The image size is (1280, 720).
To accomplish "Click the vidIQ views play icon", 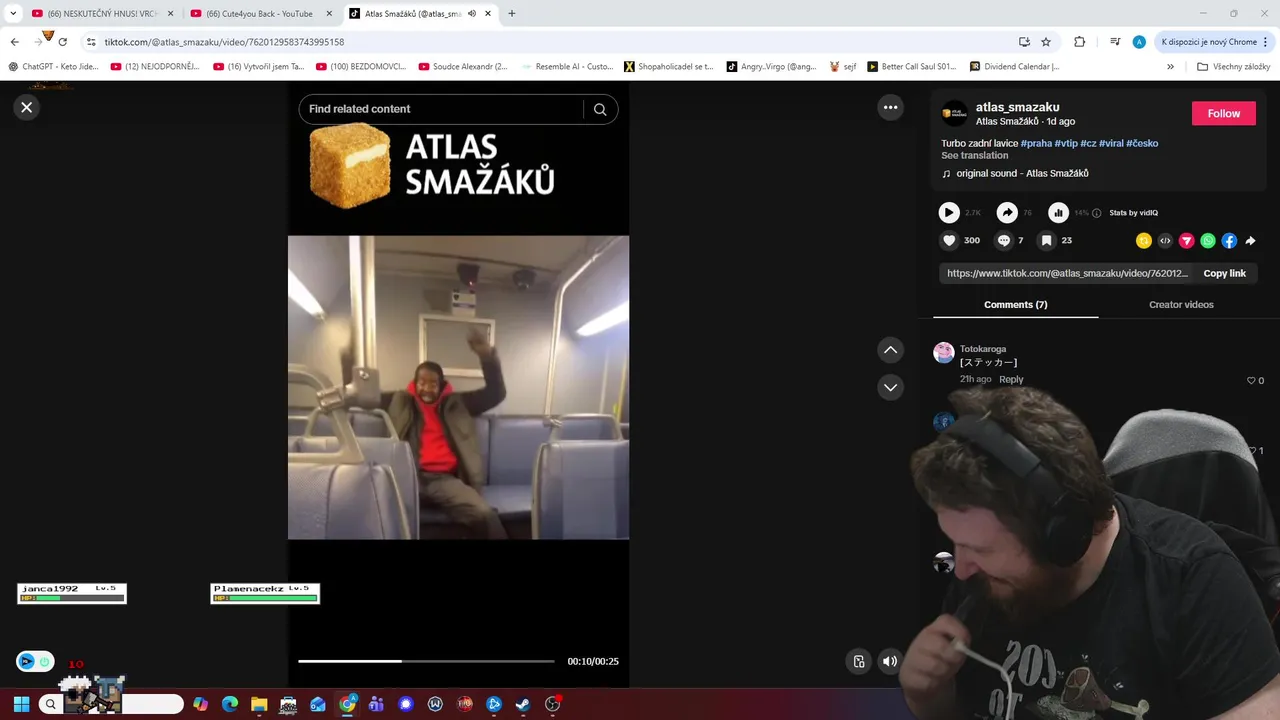I will click(x=949, y=212).
